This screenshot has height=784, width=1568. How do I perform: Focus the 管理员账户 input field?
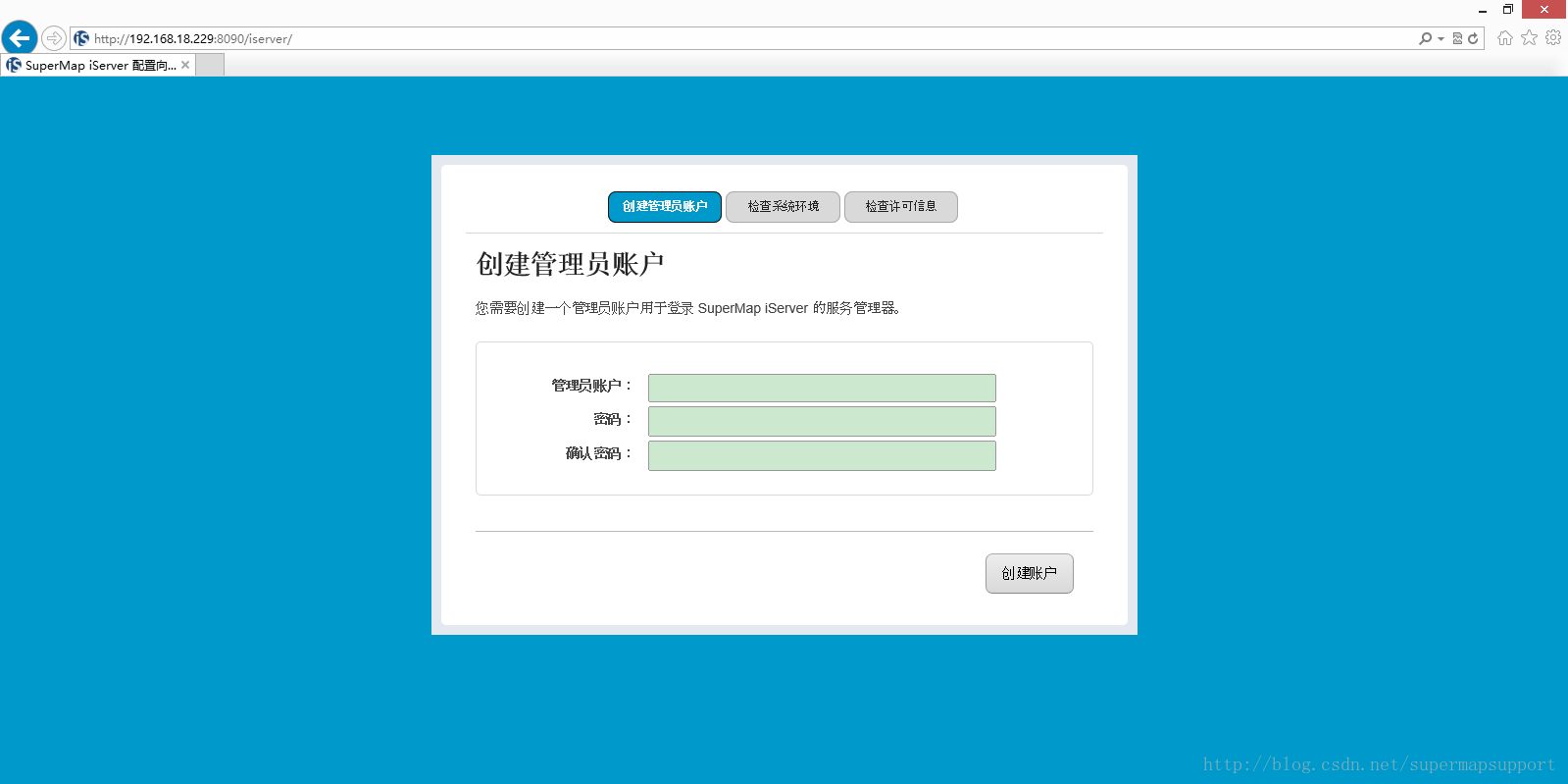pyautogui.click(x=822, y=388)
